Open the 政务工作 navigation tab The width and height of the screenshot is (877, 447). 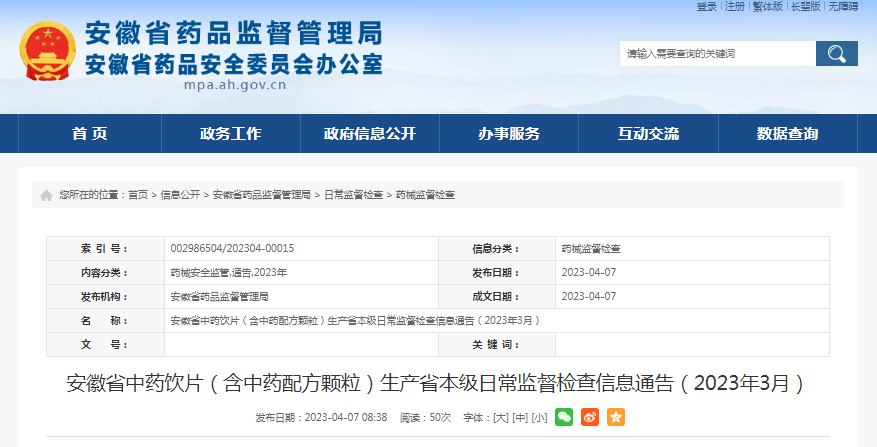pyautogui.click(x=230, y=133)
